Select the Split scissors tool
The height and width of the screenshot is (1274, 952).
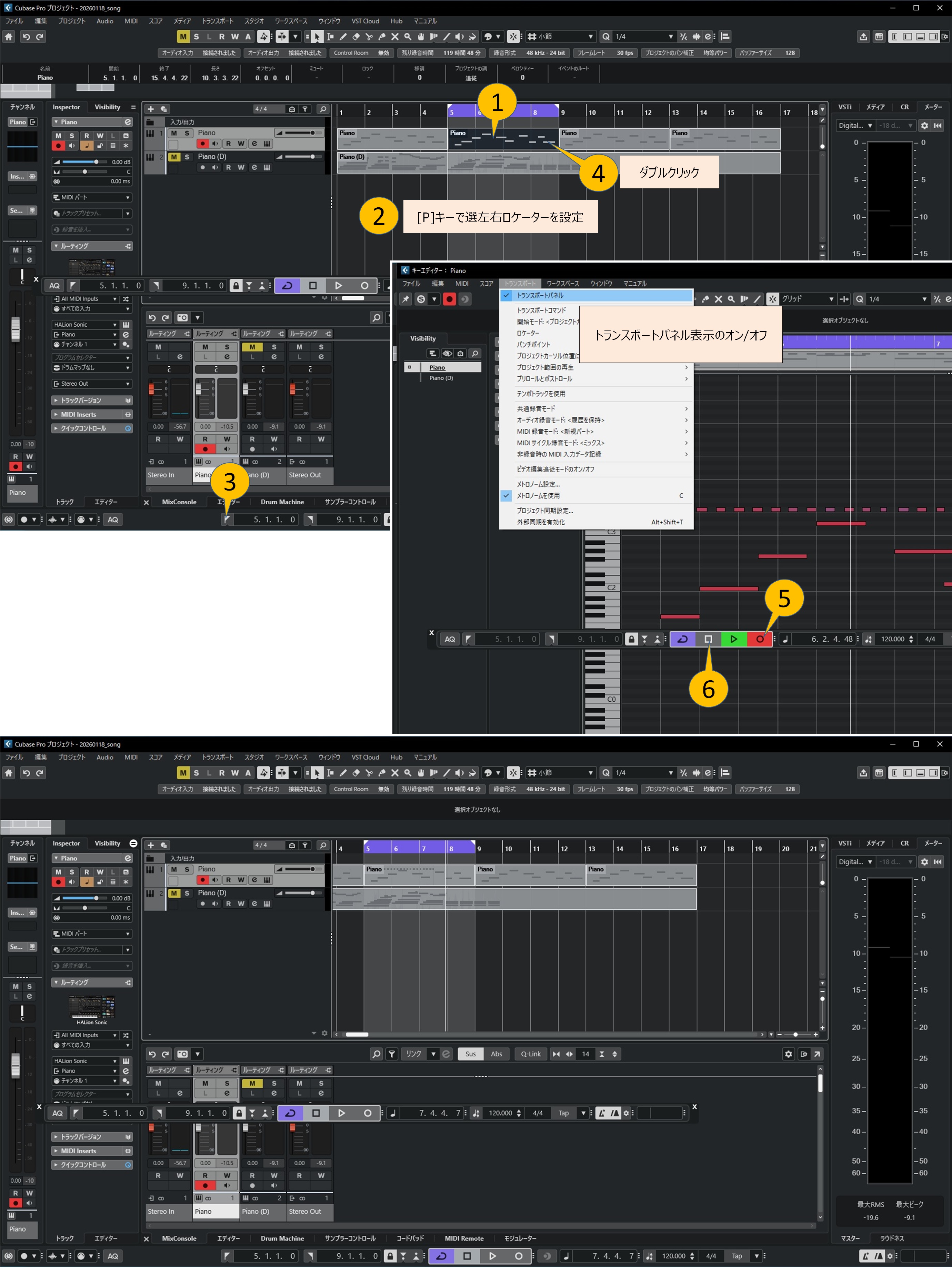click(x=369, y=36)
